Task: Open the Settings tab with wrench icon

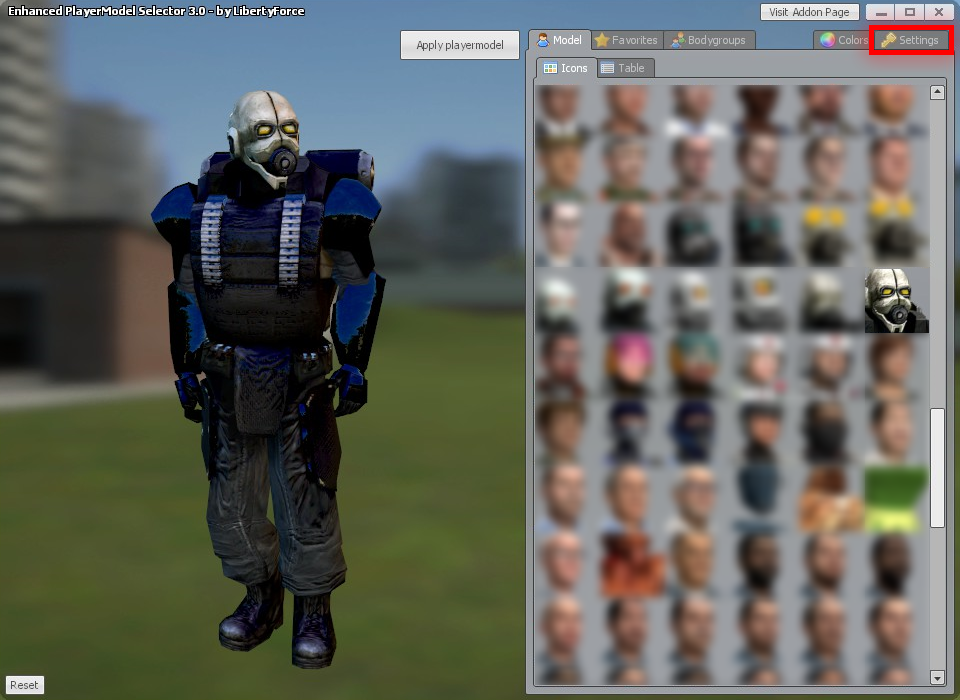Action: tap(911, 40)
